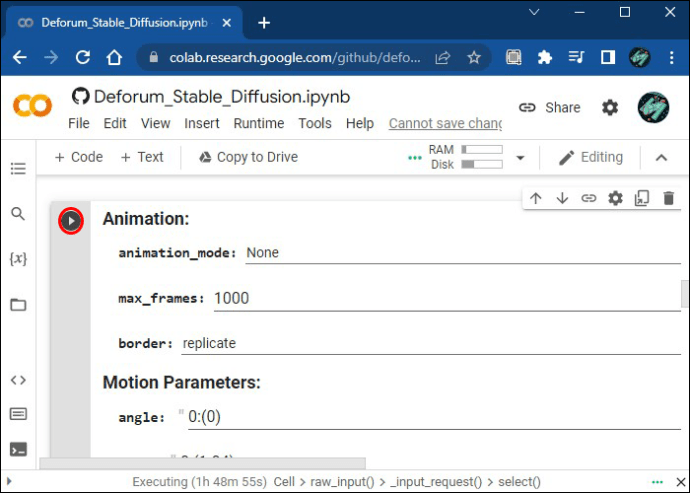Open the table of contents sidebar

18,168
